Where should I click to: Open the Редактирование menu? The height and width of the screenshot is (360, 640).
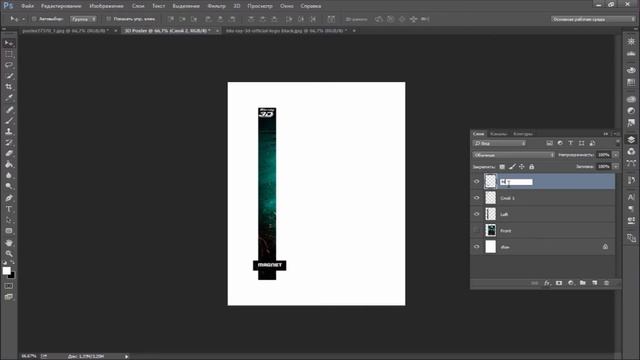[x=61, y=6]
